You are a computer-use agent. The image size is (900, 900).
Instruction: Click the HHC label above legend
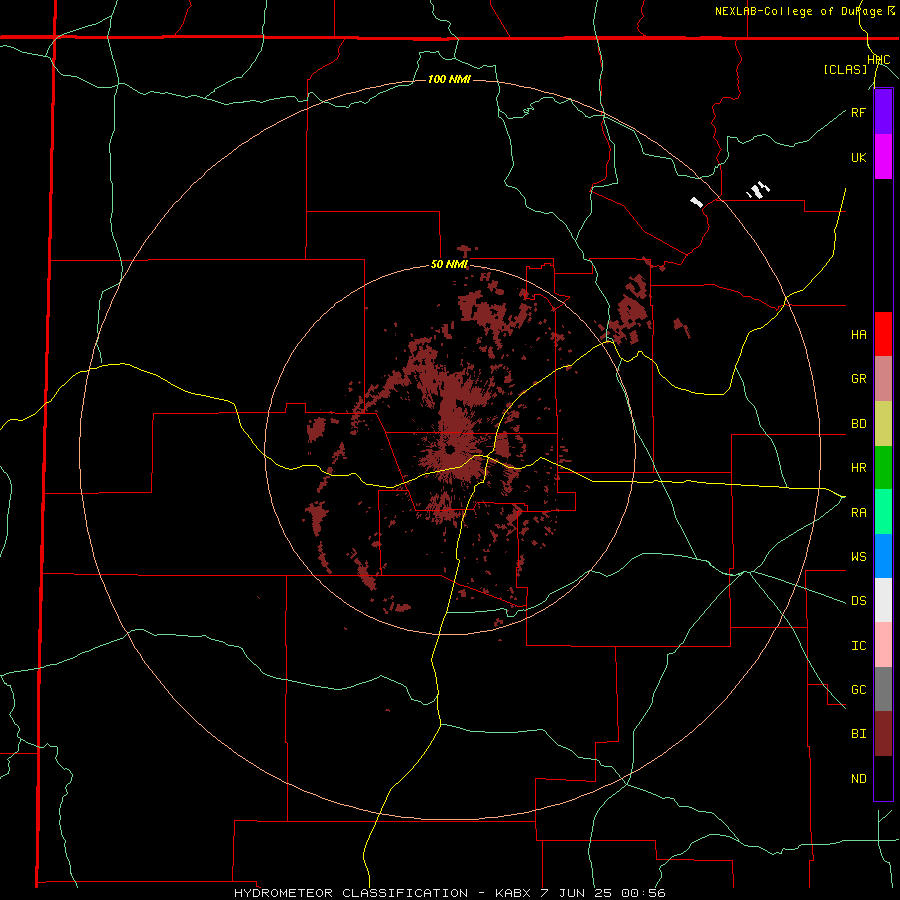click(x=879, y=59)
